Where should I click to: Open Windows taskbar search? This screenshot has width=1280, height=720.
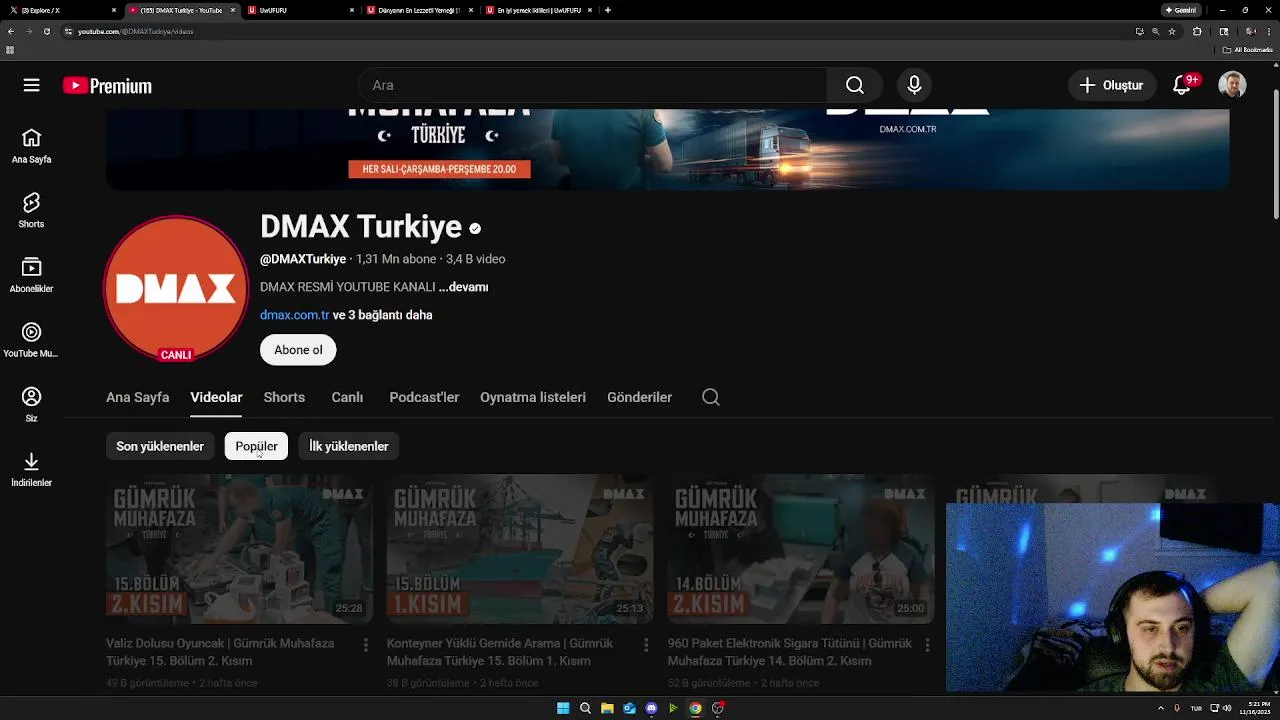[x=585, y=708]
